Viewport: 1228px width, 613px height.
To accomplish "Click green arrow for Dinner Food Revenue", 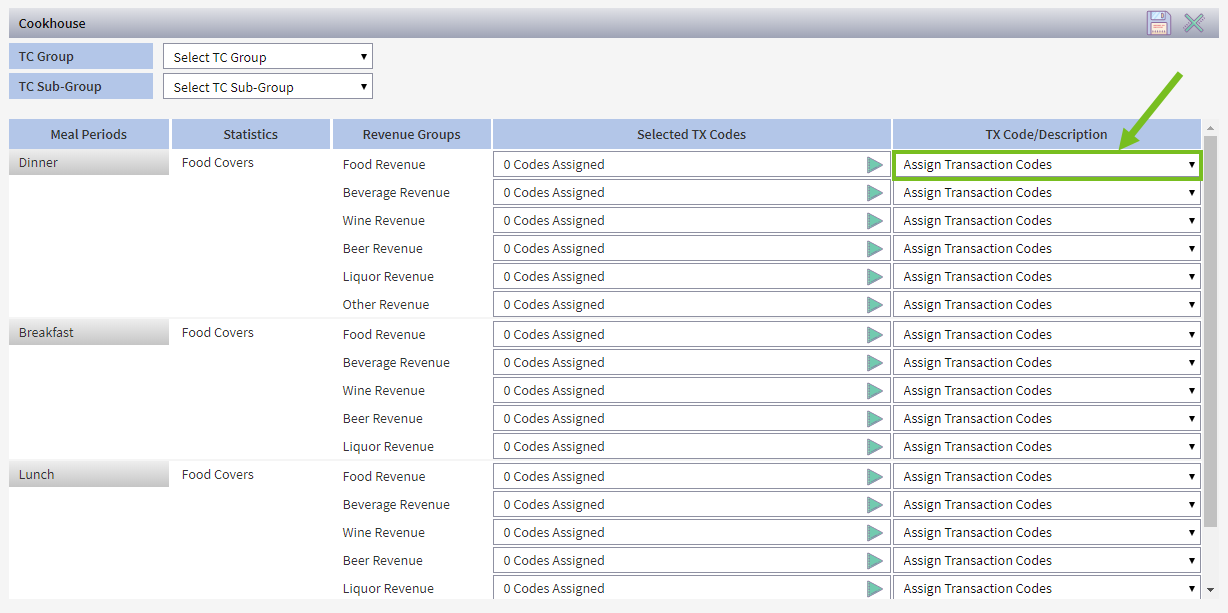I will [875, 165].
